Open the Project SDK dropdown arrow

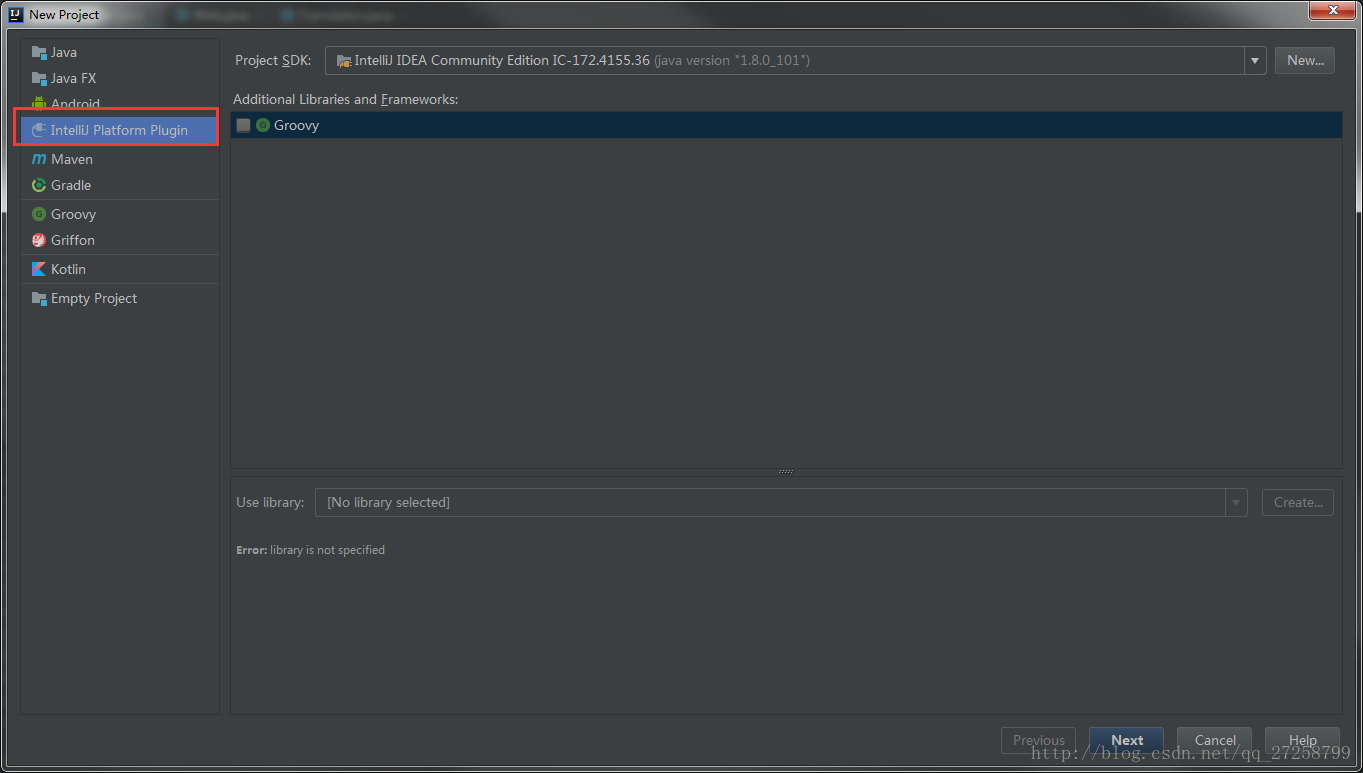[1255, 61]
